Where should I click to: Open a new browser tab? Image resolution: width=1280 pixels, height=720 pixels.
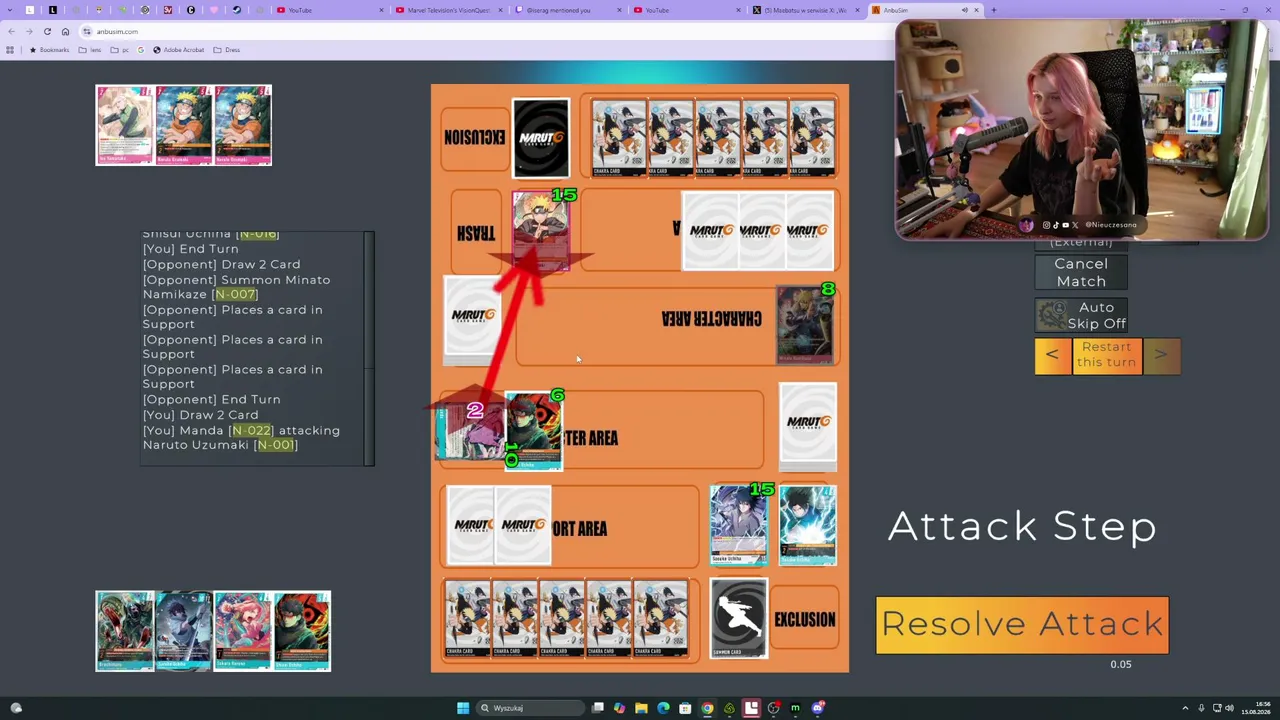tap(994, 10)
